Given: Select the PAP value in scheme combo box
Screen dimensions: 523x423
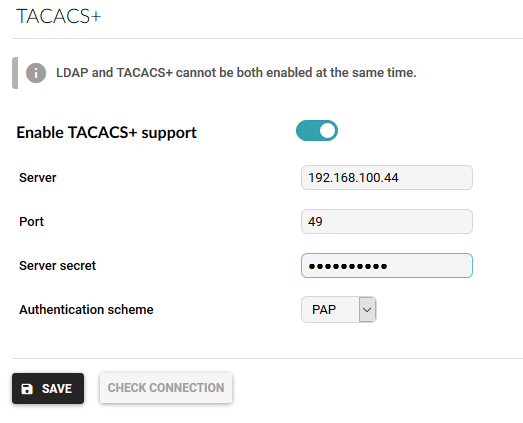Looking at the screenshot, I should [324, 310].
